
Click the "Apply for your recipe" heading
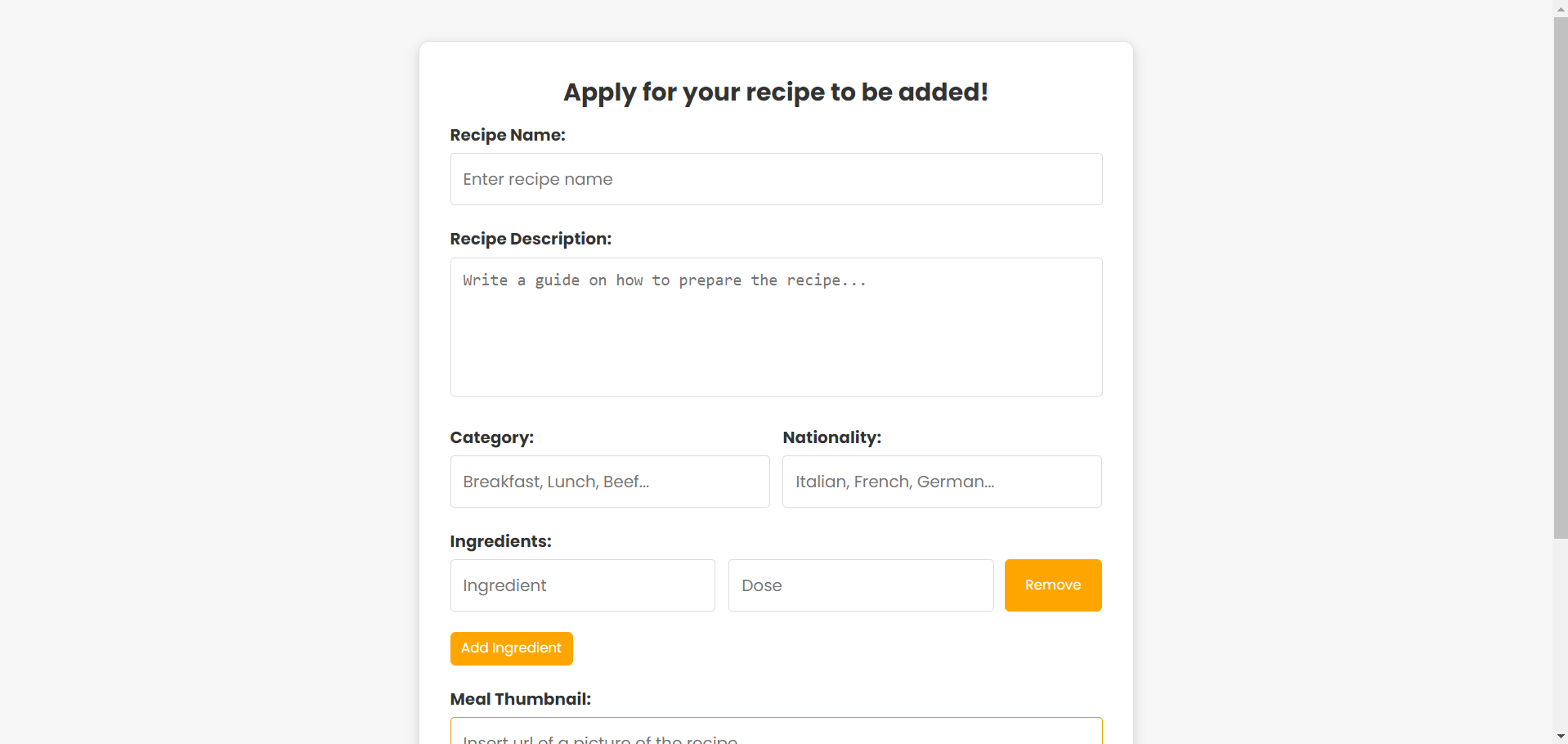pyautogui.click(x=776, y=92)
